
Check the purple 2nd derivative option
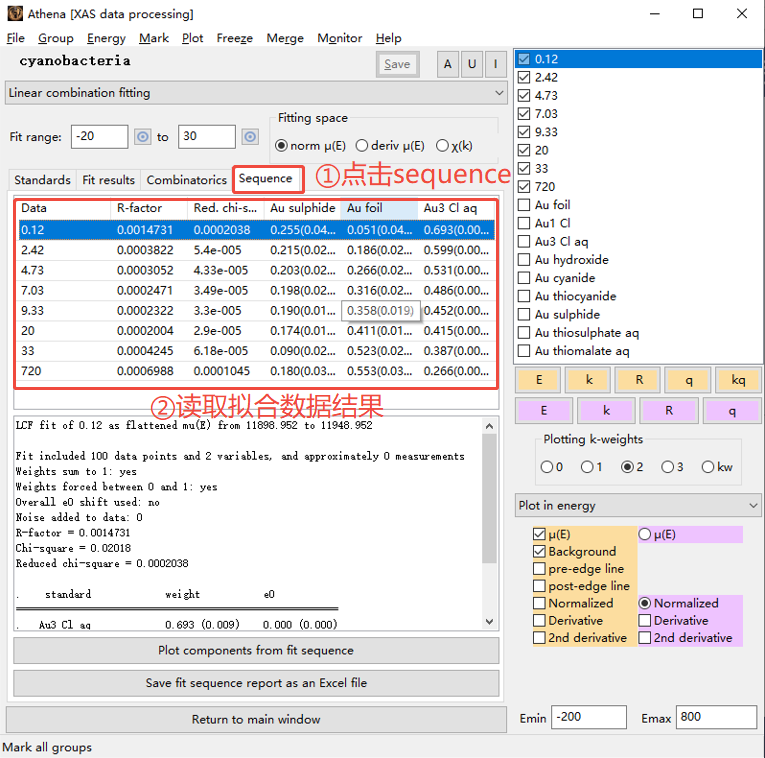(644, 638)
